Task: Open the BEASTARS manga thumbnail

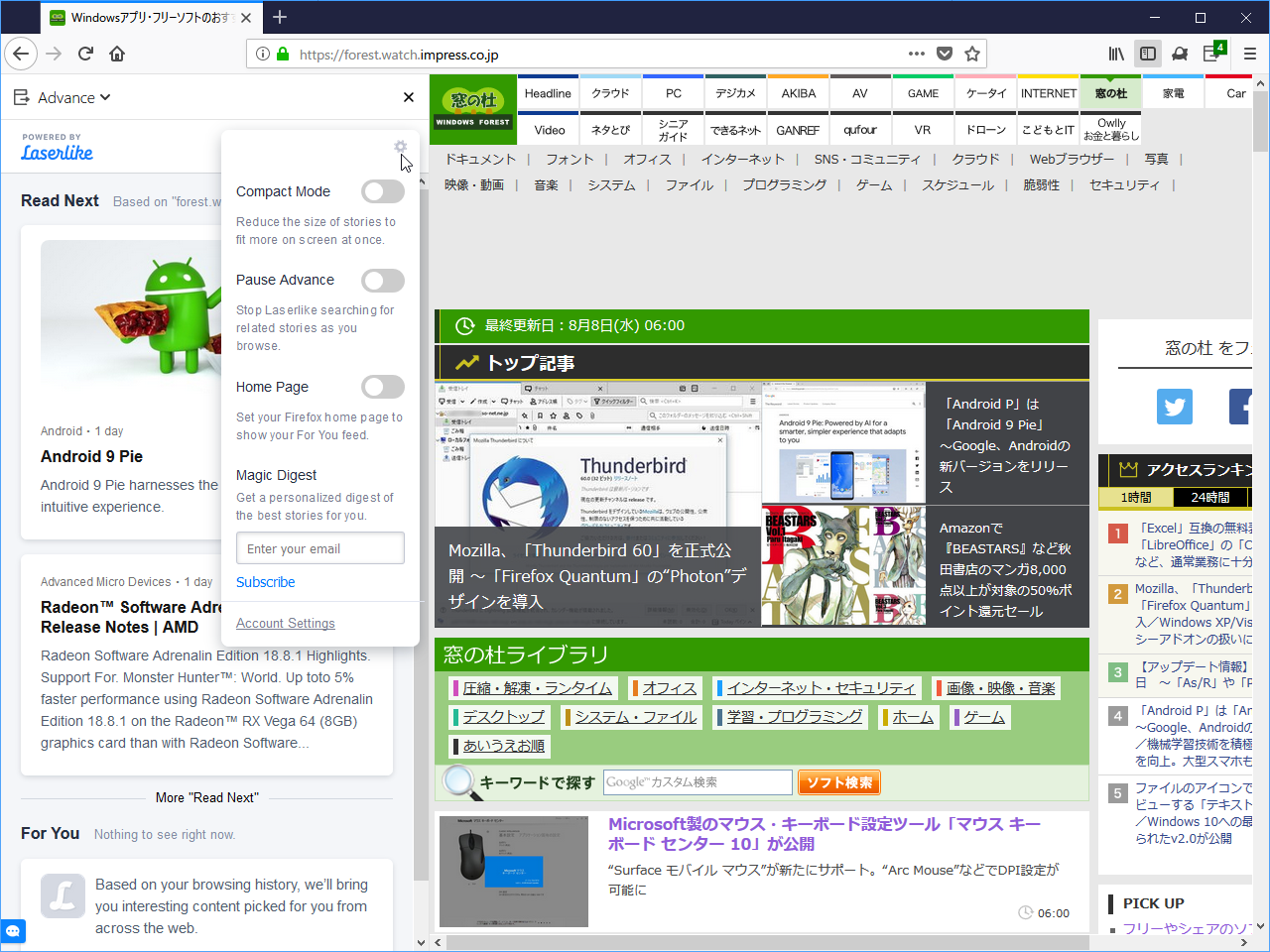Action: 843,565
